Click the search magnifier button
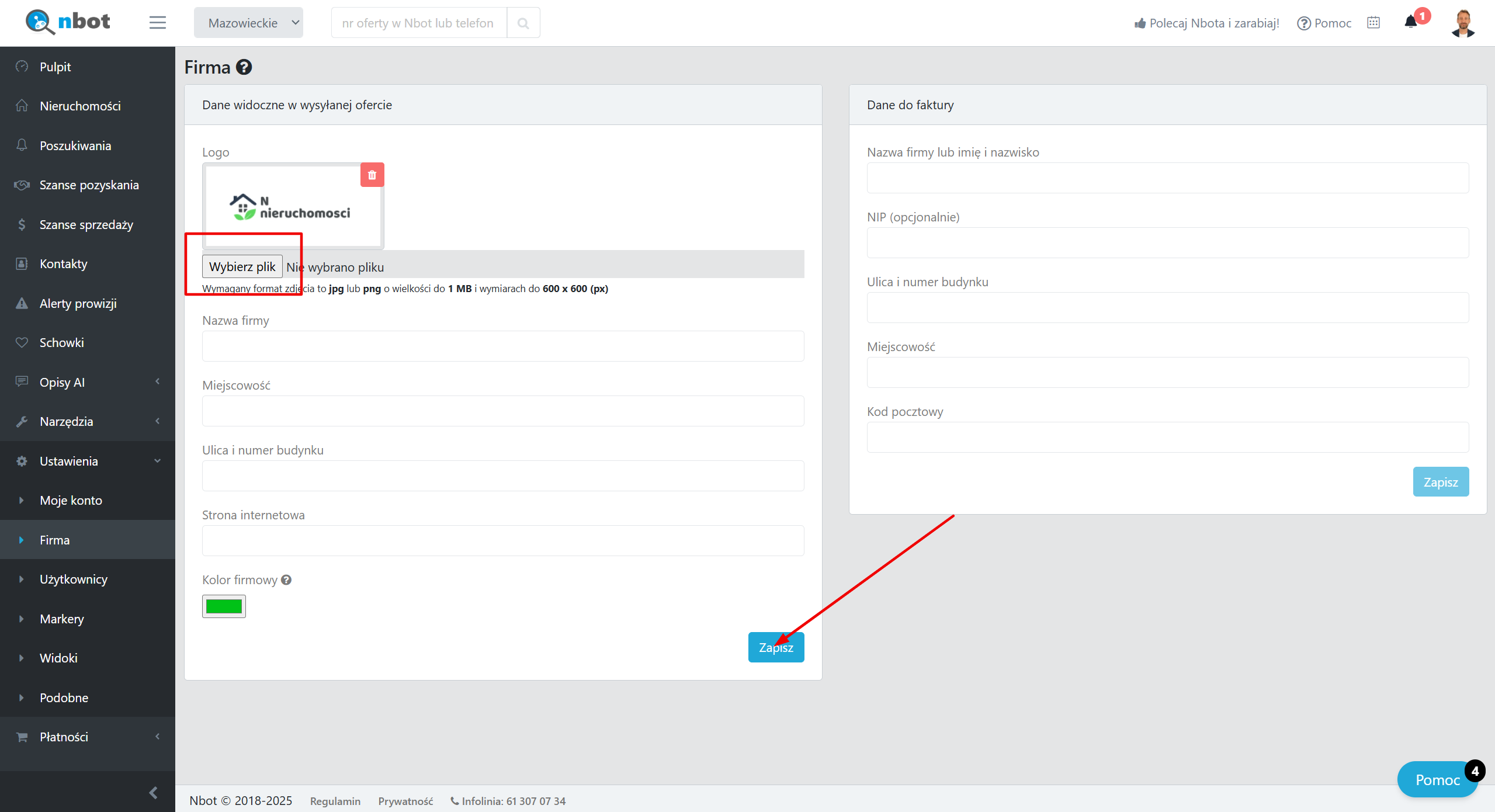The height and width of the screenshot is (812, 1495). 523,23
